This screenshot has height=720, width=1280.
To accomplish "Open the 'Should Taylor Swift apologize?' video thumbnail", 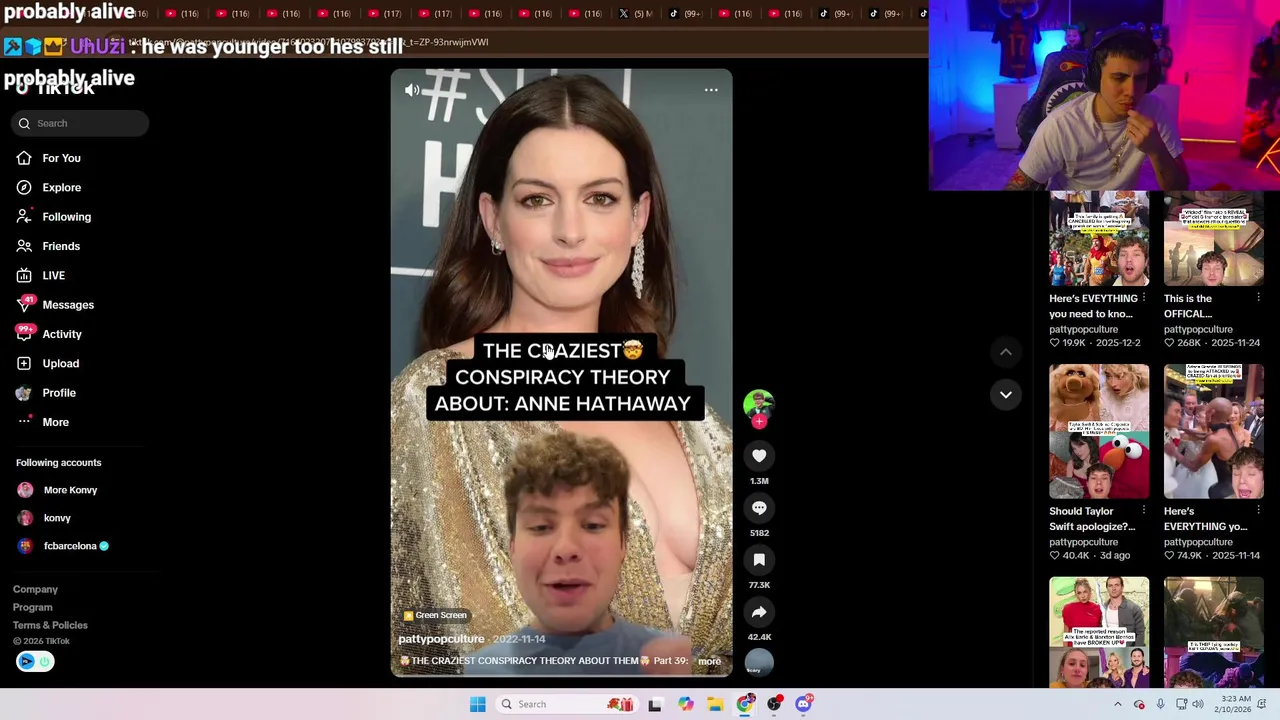I will coord(1099,431).
